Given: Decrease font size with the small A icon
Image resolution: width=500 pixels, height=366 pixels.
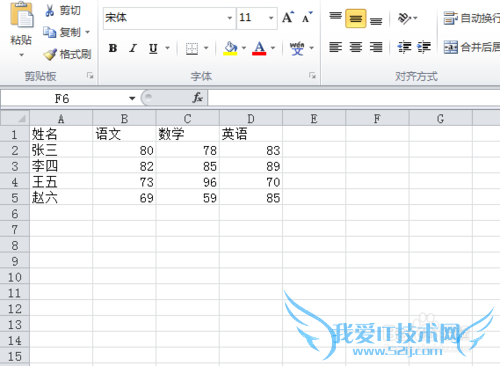Looking at the screenshot, I should (307, 17).
